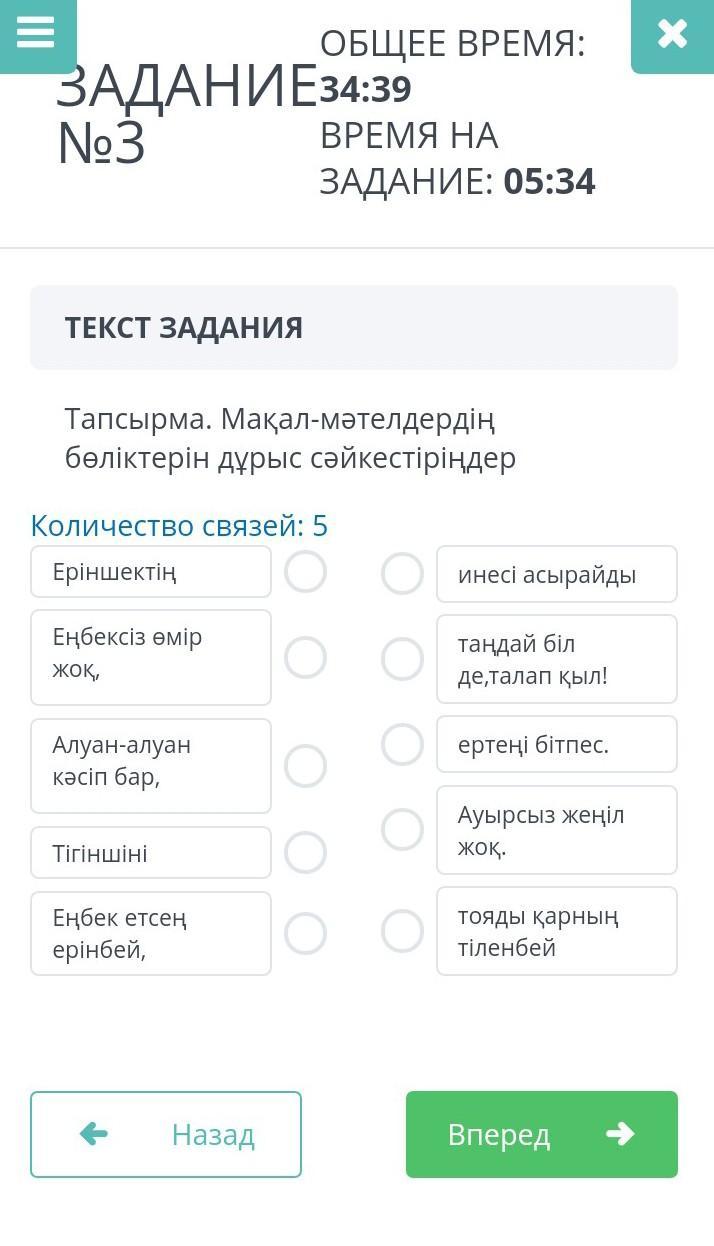Click the Еріншектің answer box
The image size is (714, 1246).
pyautogui.click(x=151, y=572)
